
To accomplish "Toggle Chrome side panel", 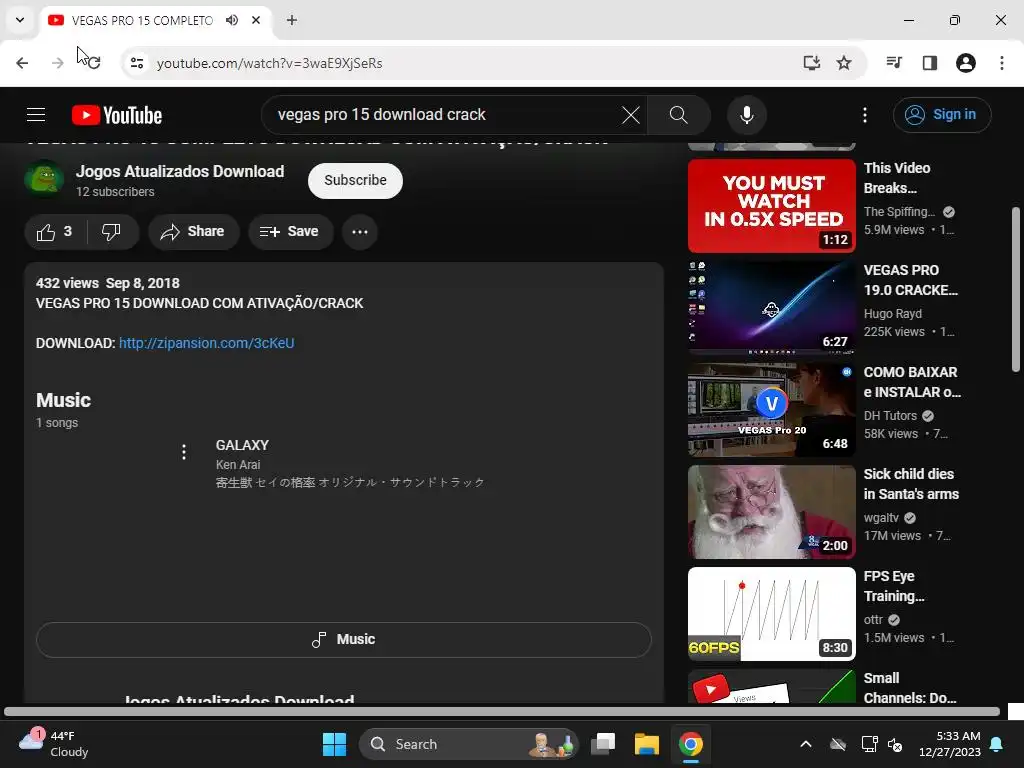I will pos(929,63).
